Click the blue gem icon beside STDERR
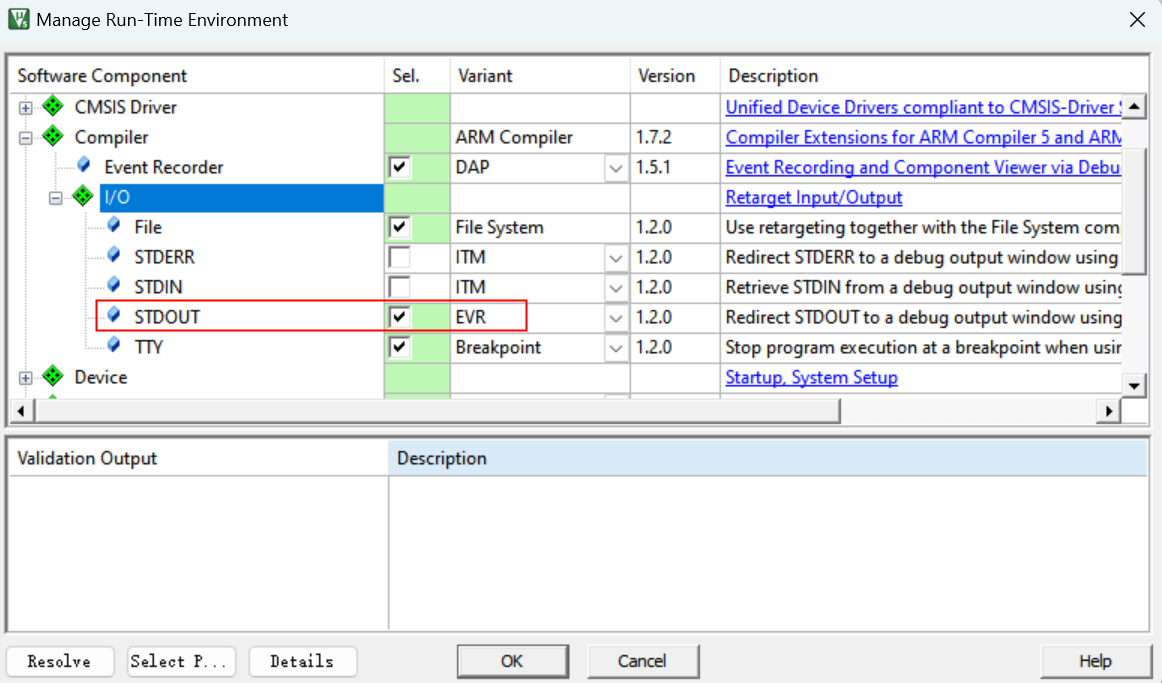Image resolution: width=1162 pixels, height=683 pixels. tap(114, 257)
